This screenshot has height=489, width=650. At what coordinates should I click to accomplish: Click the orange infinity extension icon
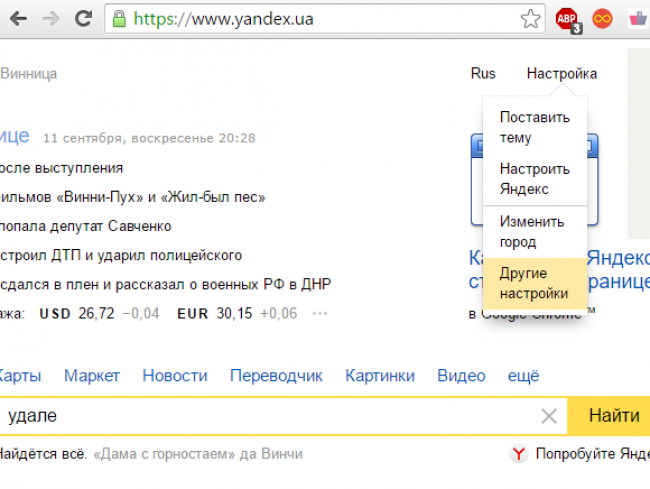coord(601,19)
